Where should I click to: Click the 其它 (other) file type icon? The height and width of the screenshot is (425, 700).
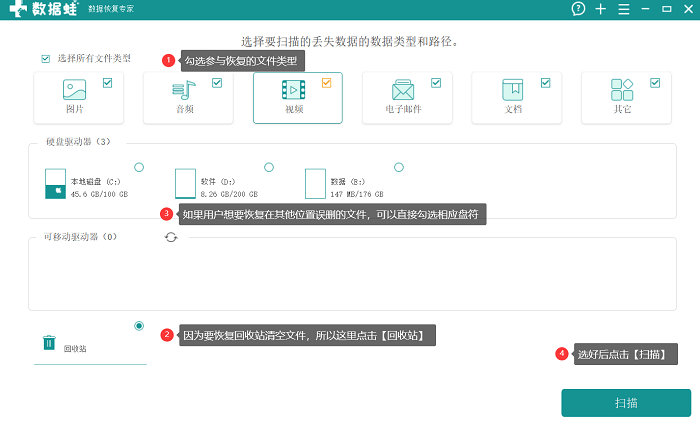click(x=622, y=90)
